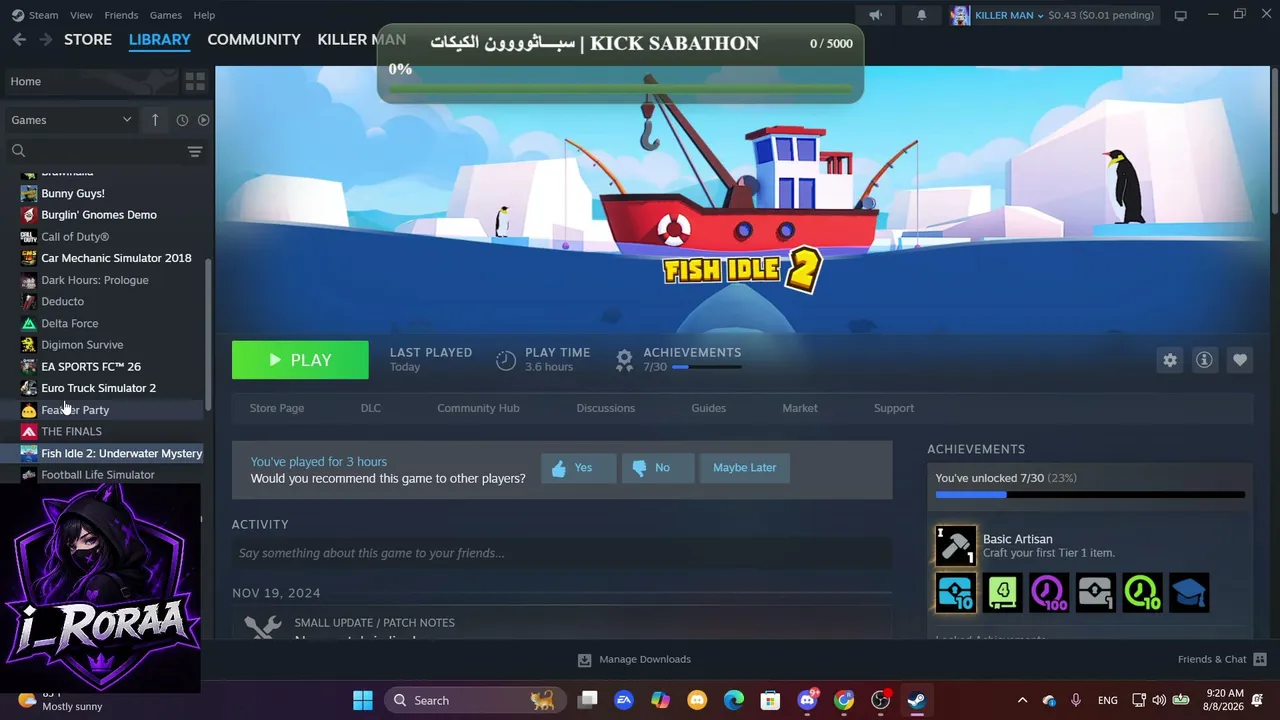The height and width of the screenshot is (720, 1280).
Task: Open the Games menu
Action: (x=165, y=15)
